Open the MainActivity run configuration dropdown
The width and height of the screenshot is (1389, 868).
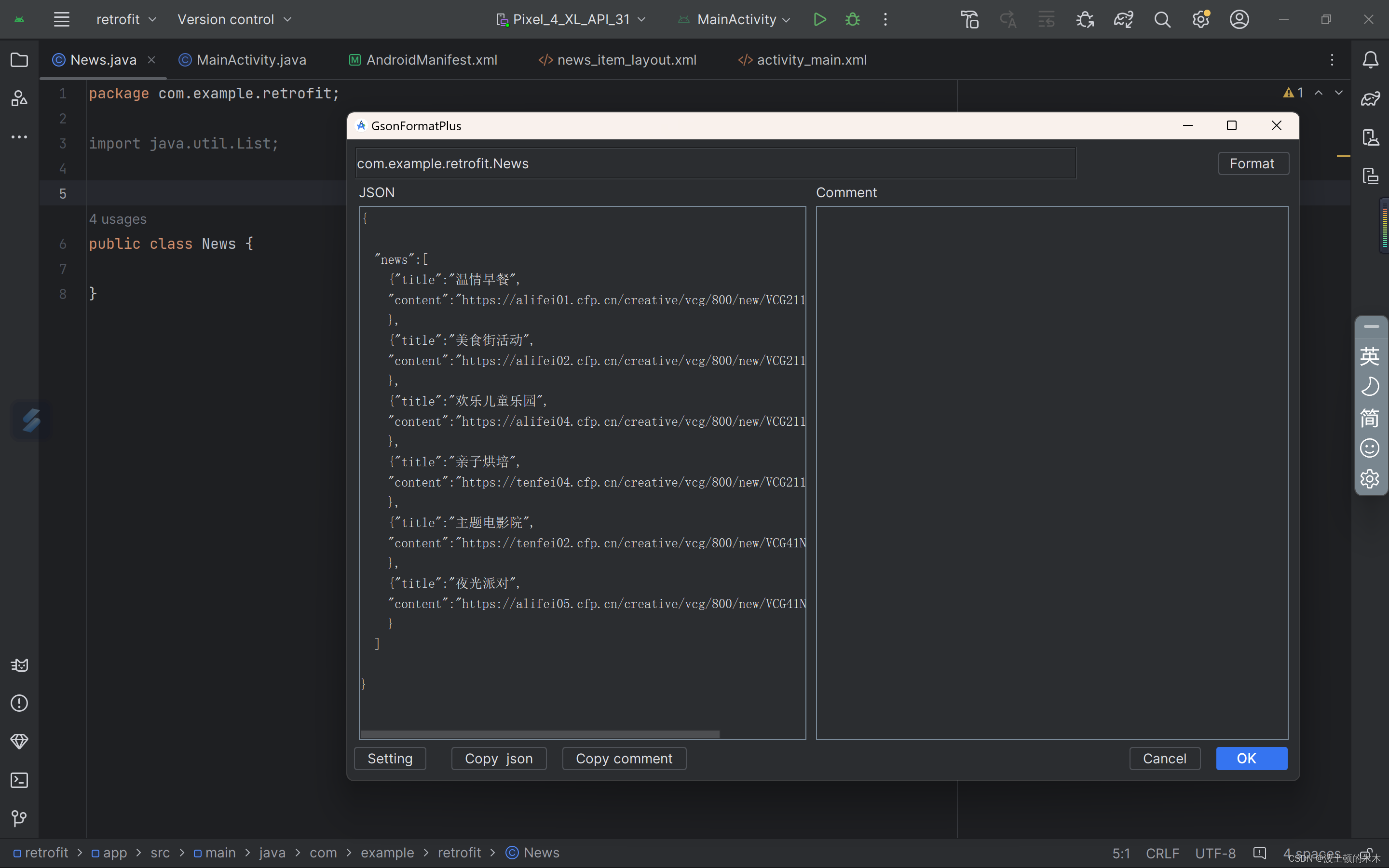click(735, 19)
